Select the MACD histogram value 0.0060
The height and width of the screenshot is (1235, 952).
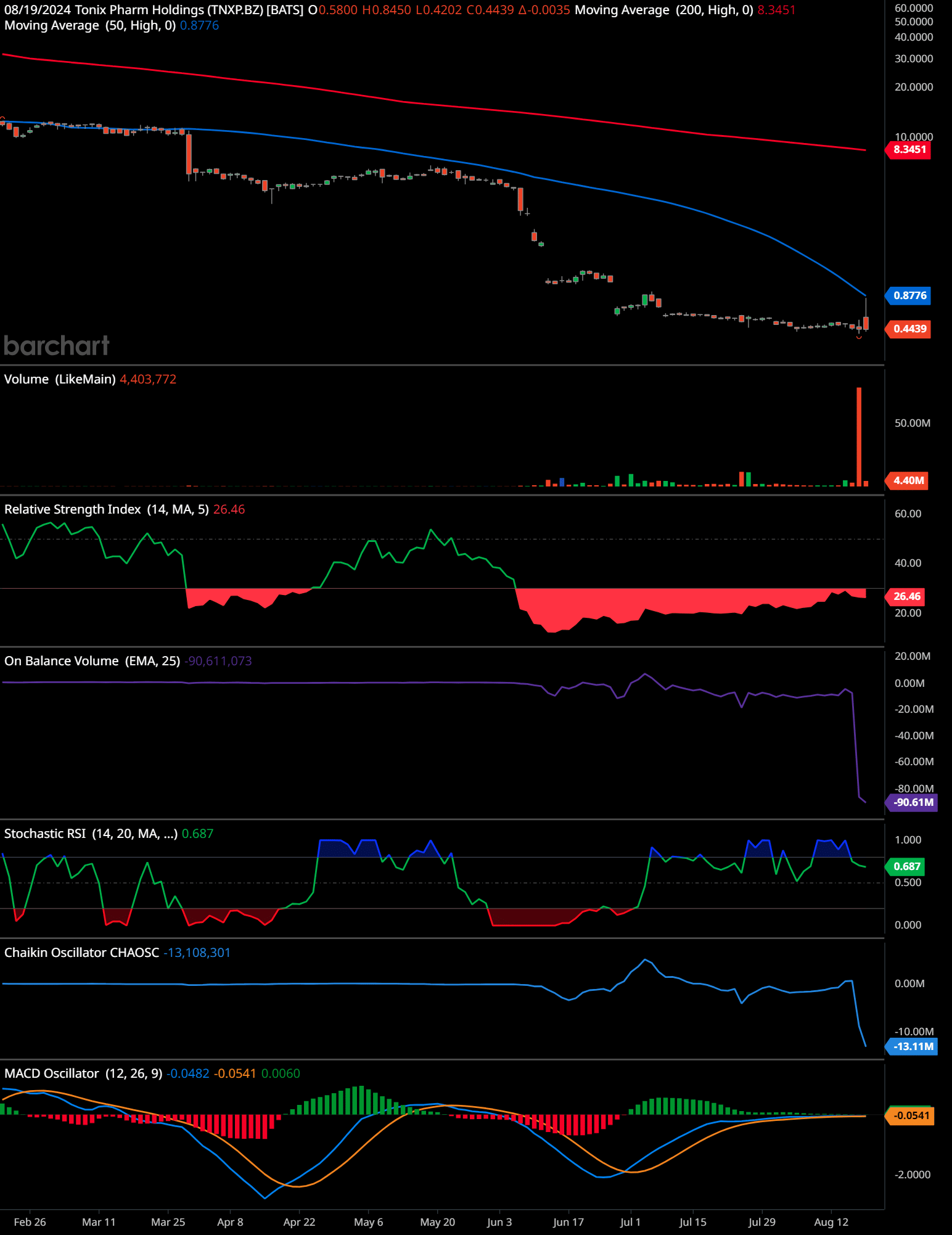coord(281,1073)
